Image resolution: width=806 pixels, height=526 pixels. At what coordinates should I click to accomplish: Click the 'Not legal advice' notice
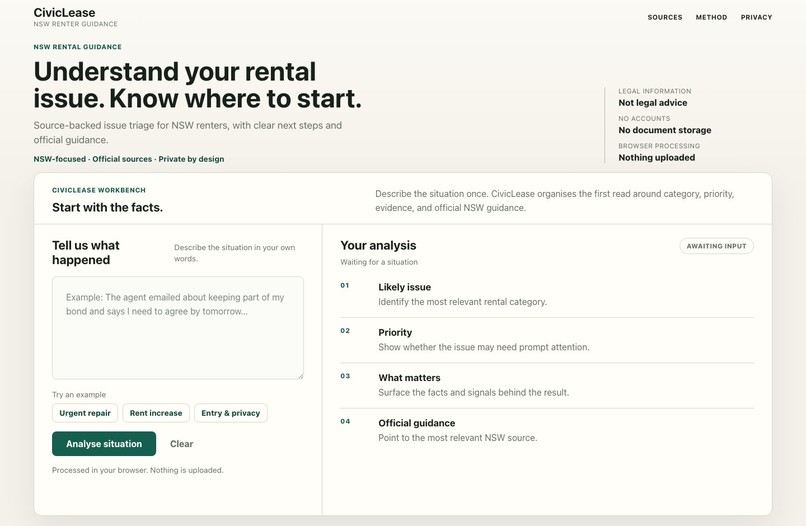click(x=652, y=103)
